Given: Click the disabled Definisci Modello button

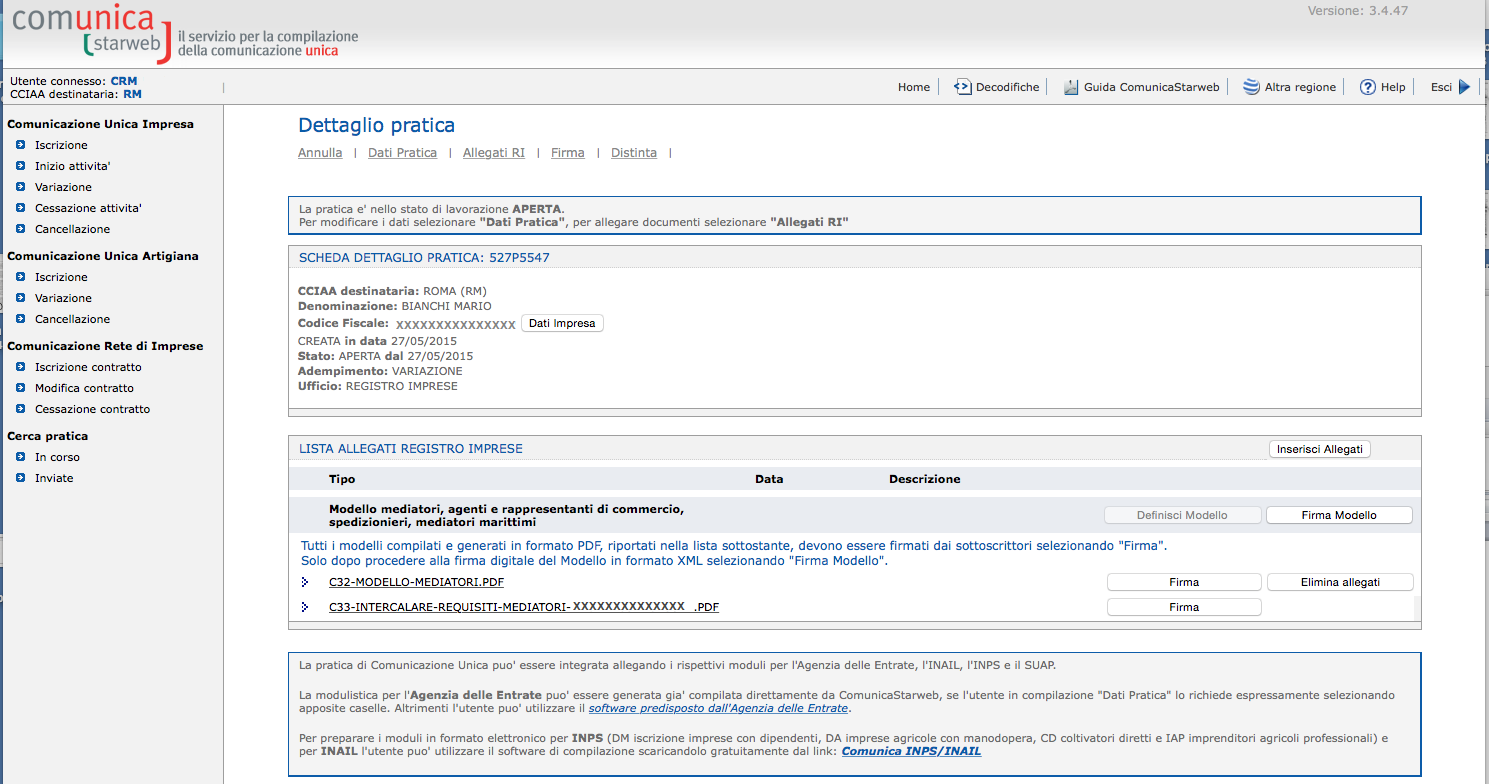Looking at the screenshot, I should point(1182,515).
